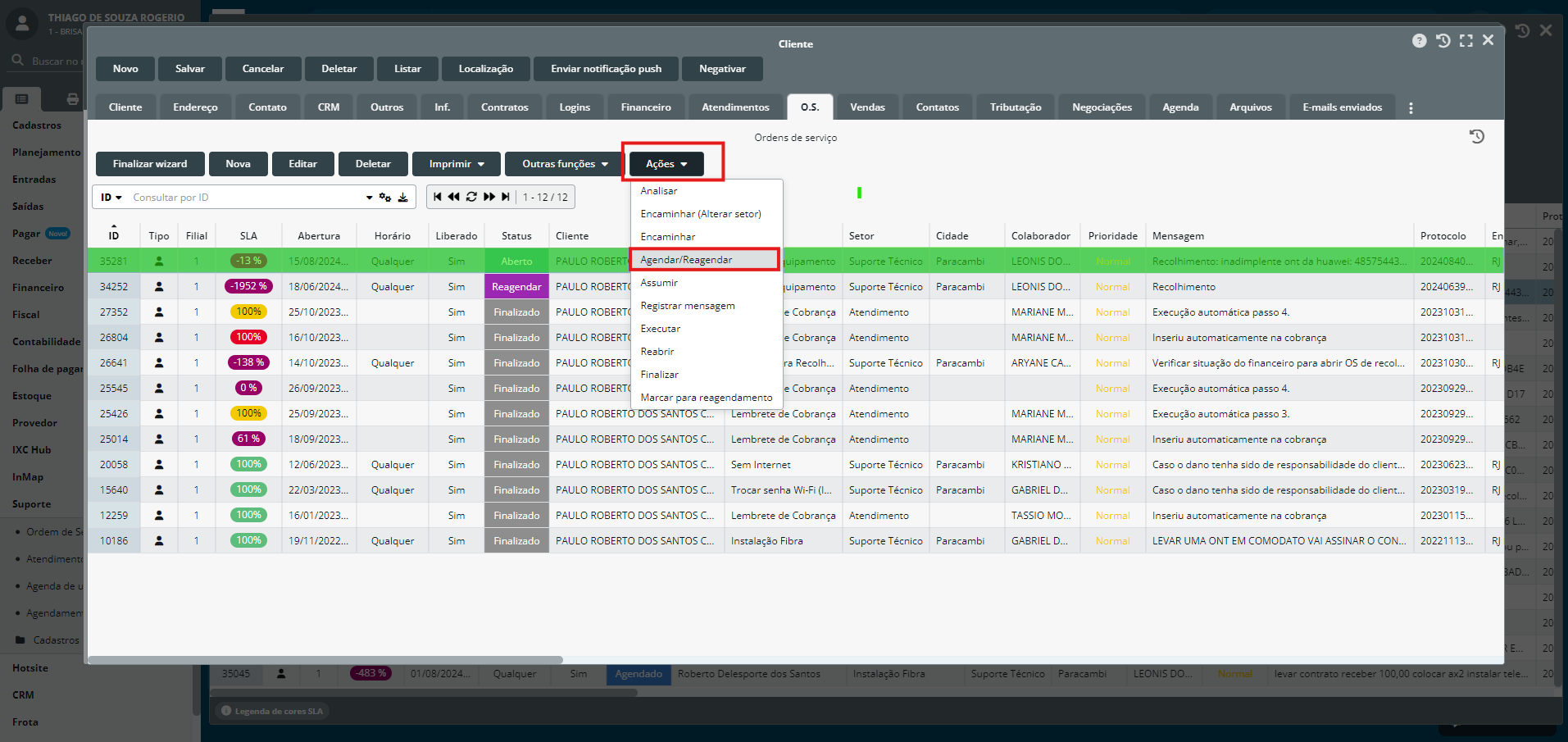Expand the Imprimir dropdown
This screenshot has height=742, width=1568.
pos(457,164)
